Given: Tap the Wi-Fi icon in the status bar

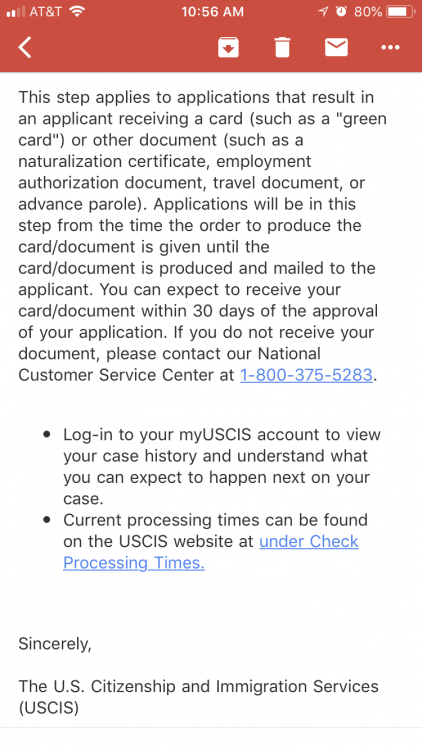Looking at the screenshot, I should [77, 11].
